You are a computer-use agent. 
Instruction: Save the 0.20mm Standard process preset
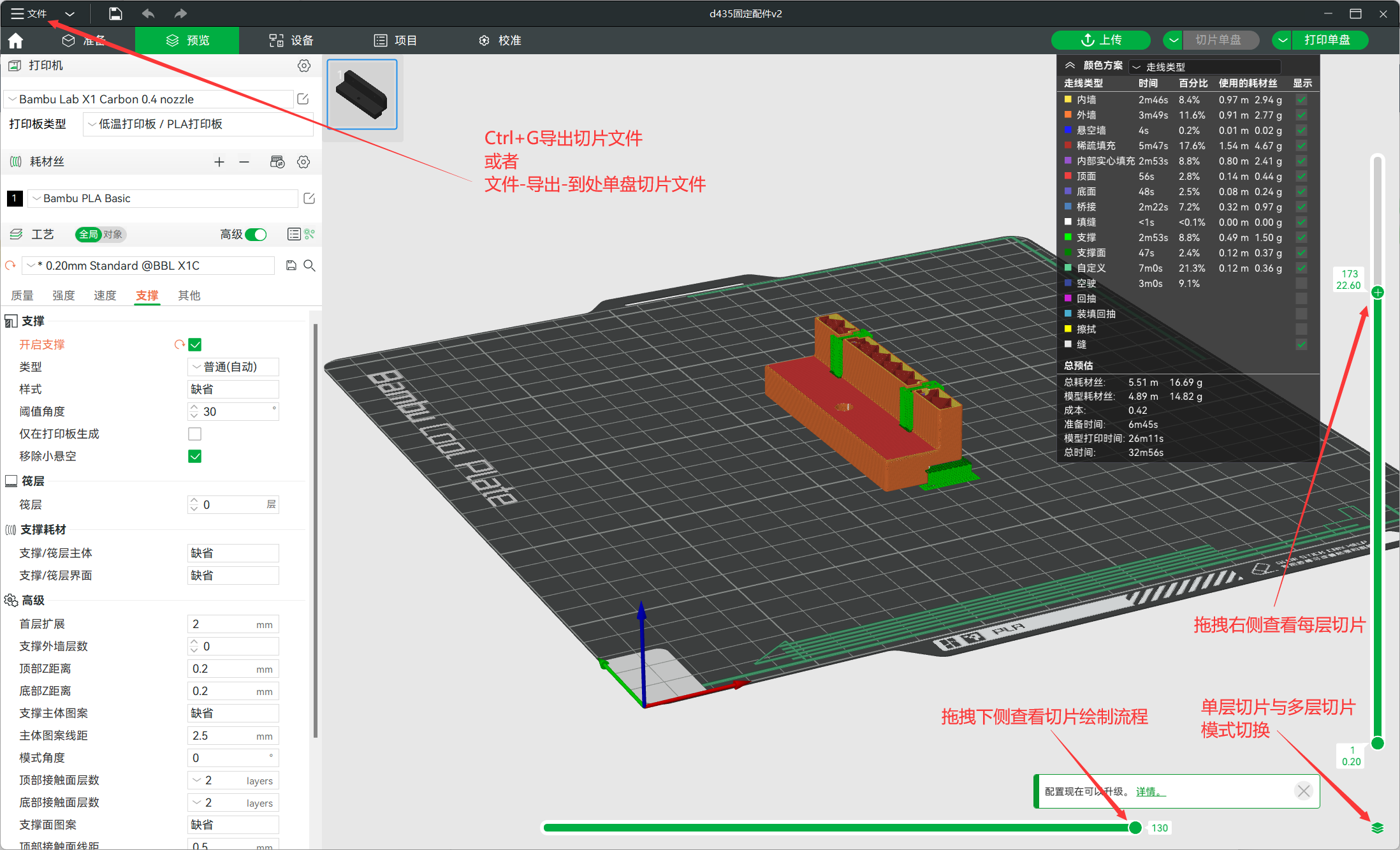tap(291, 265)
